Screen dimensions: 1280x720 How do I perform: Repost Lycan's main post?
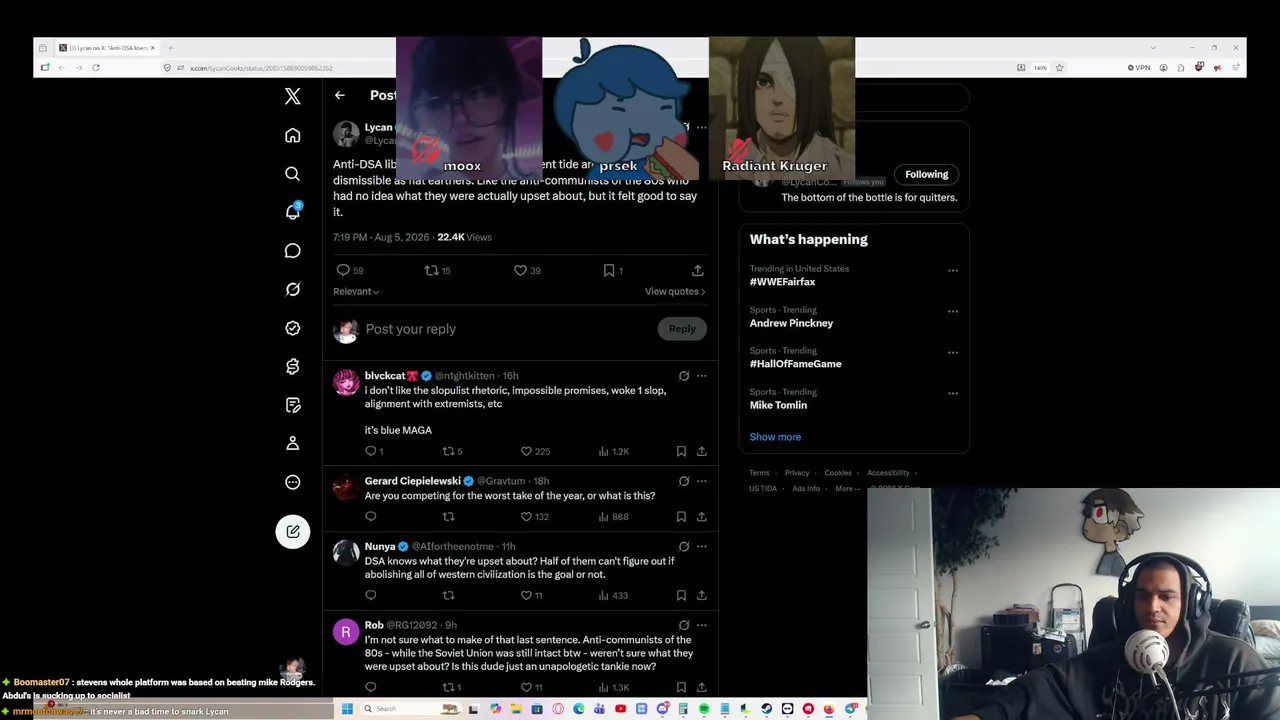(x=438, y=270)
